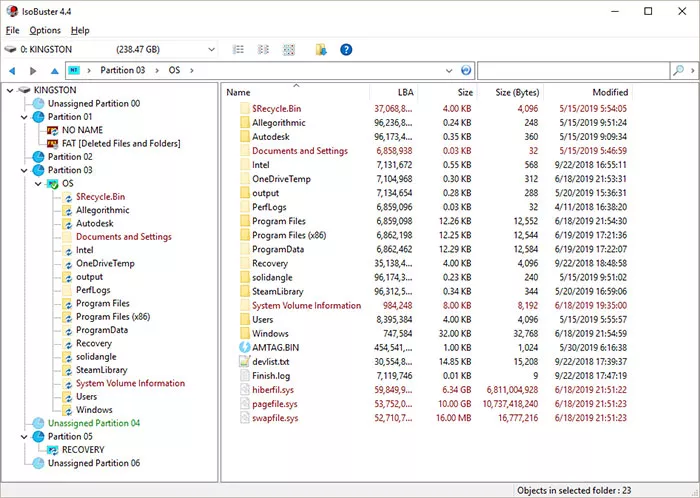Select Unassigned Partition 06 in the tree
Screen dimensions: 700x498
tap(94, 463)
